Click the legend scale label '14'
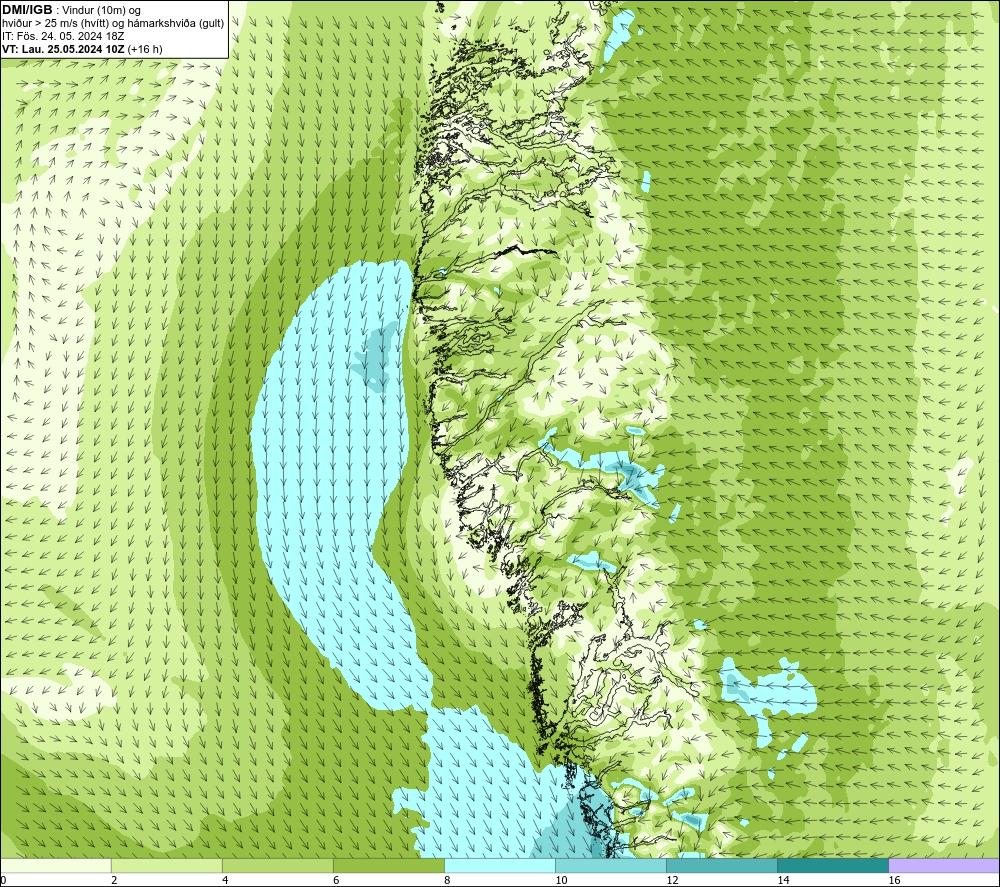Image resolution: width=1000 pixels, height=887 pixels. pos(783,880)
